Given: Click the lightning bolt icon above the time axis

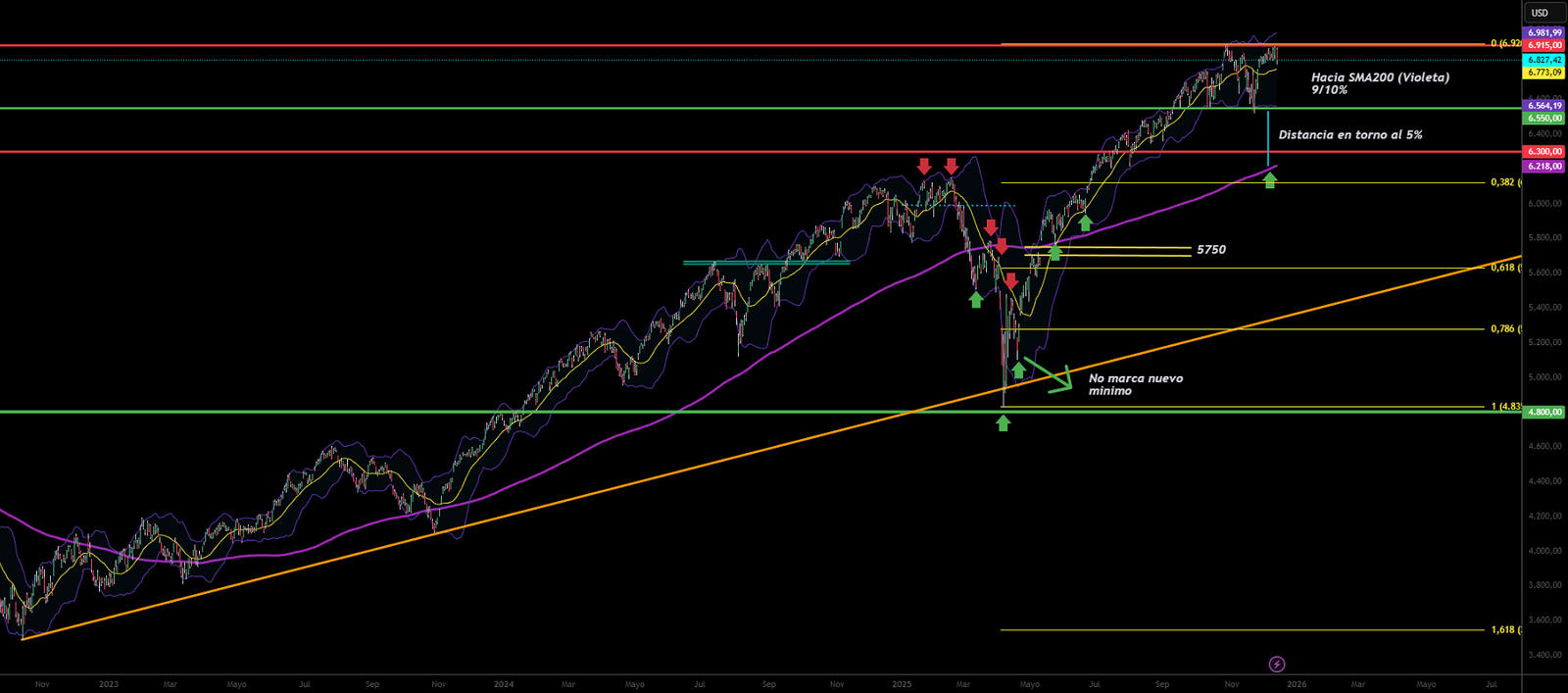Looking at the screenshot, I should coord(1277,665).
